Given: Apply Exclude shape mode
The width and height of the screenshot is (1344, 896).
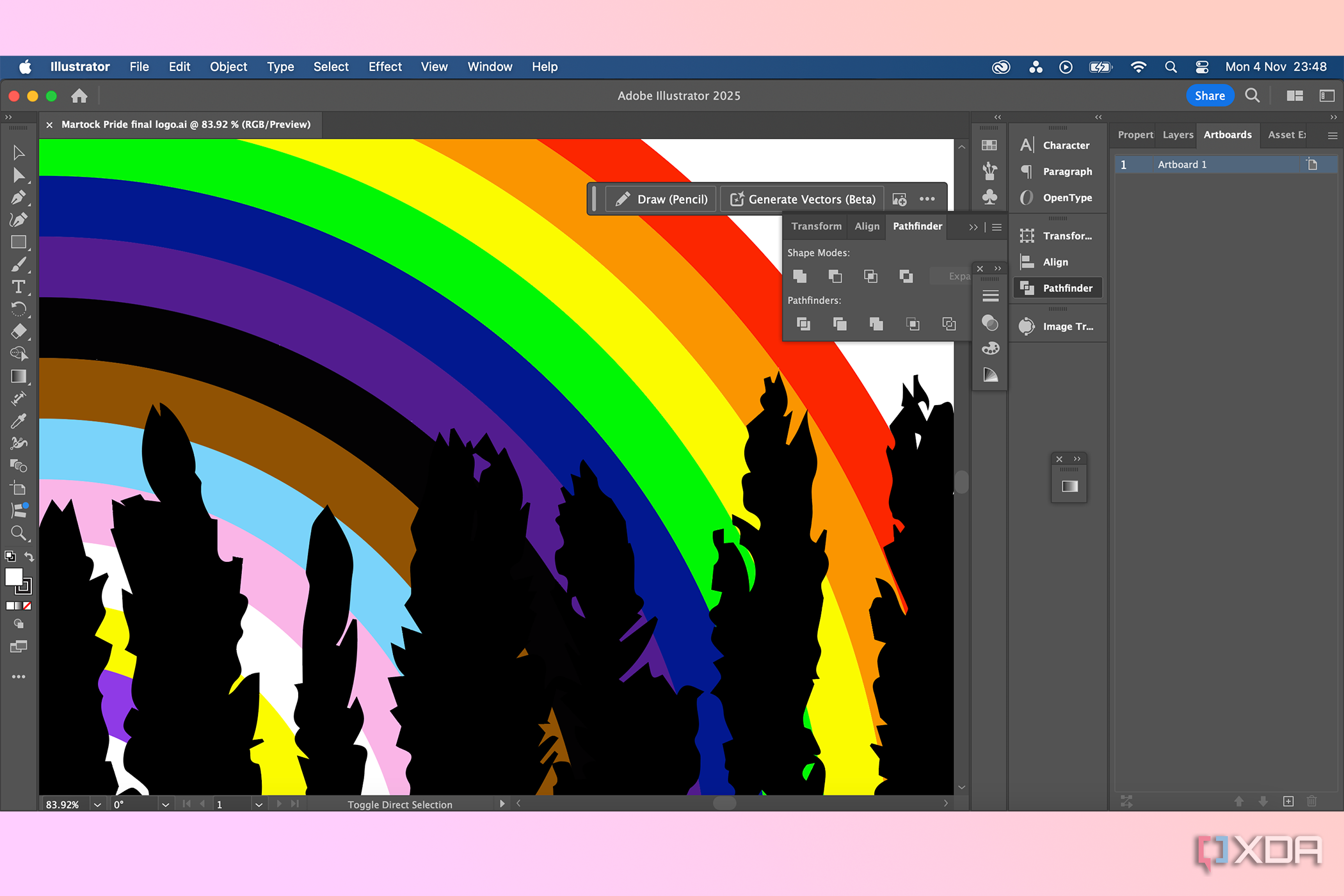Looking at the screenshot, I should [x=906, y=276].
